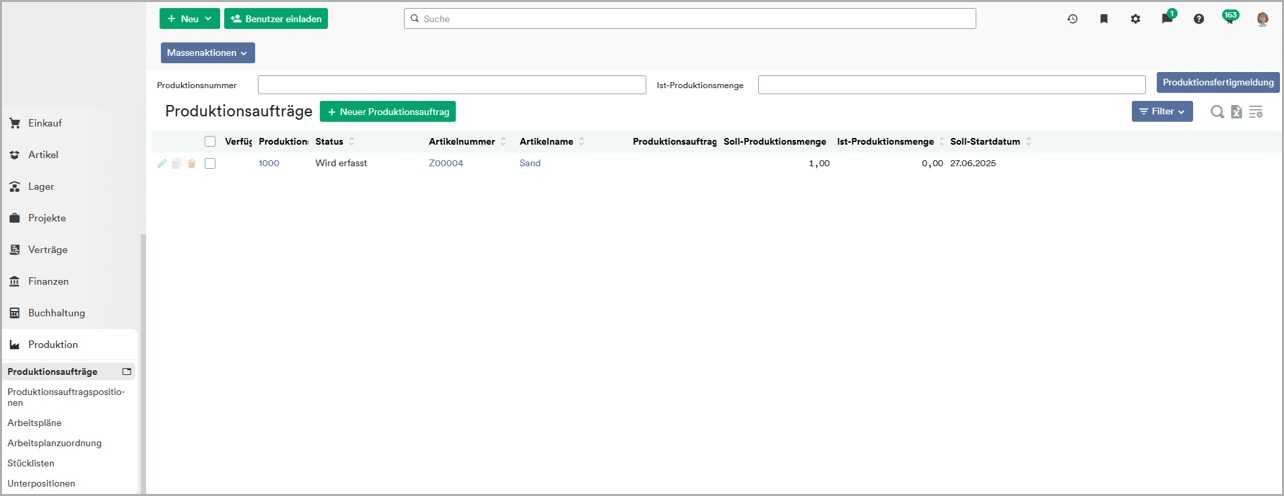Check the row checkbox for order 1000

(x=210, y=163)
